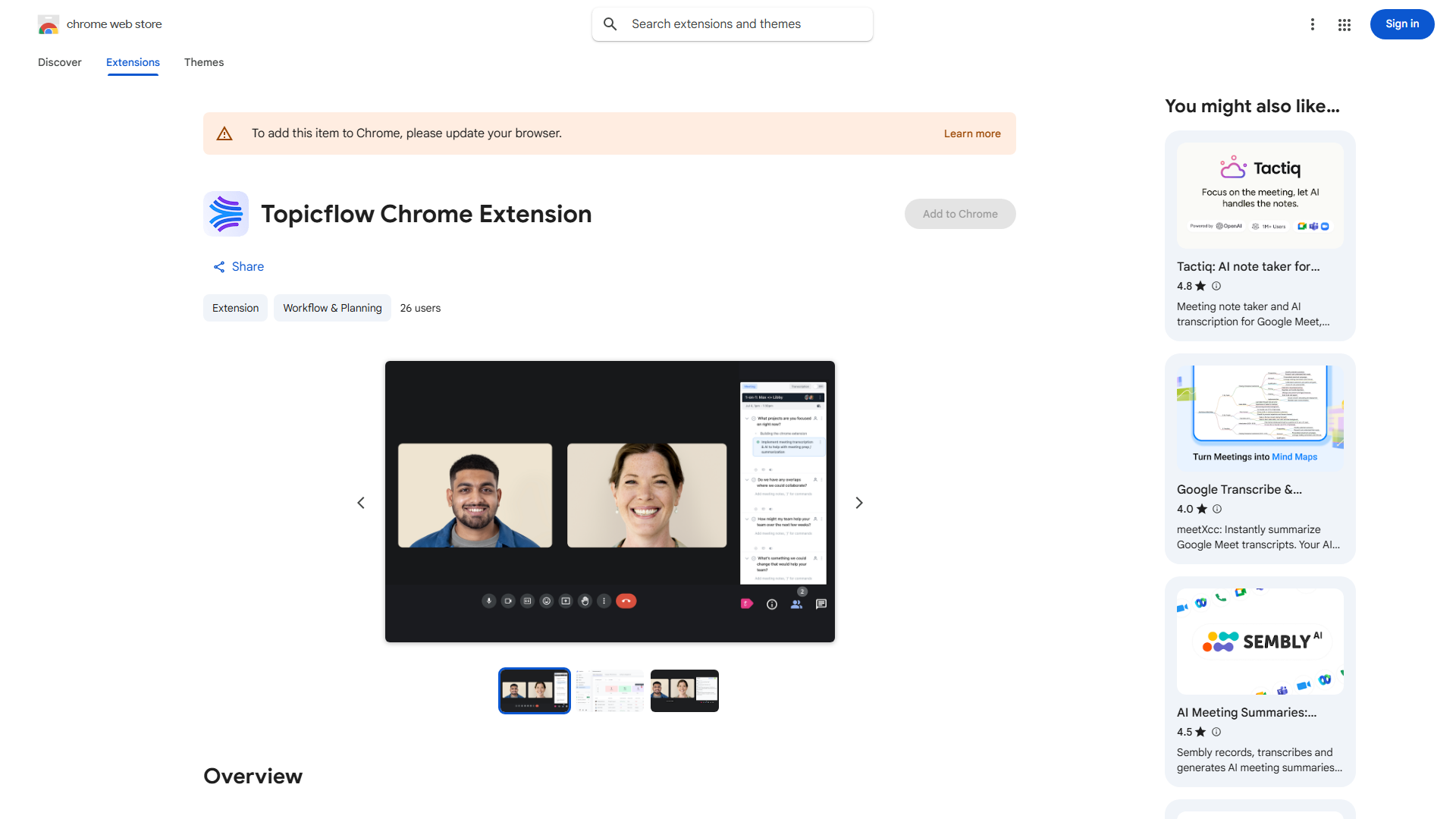Go to previous screenshot with left chevron
The image size is (1456, 819).
pyautogui.click(x=361, y=503)
